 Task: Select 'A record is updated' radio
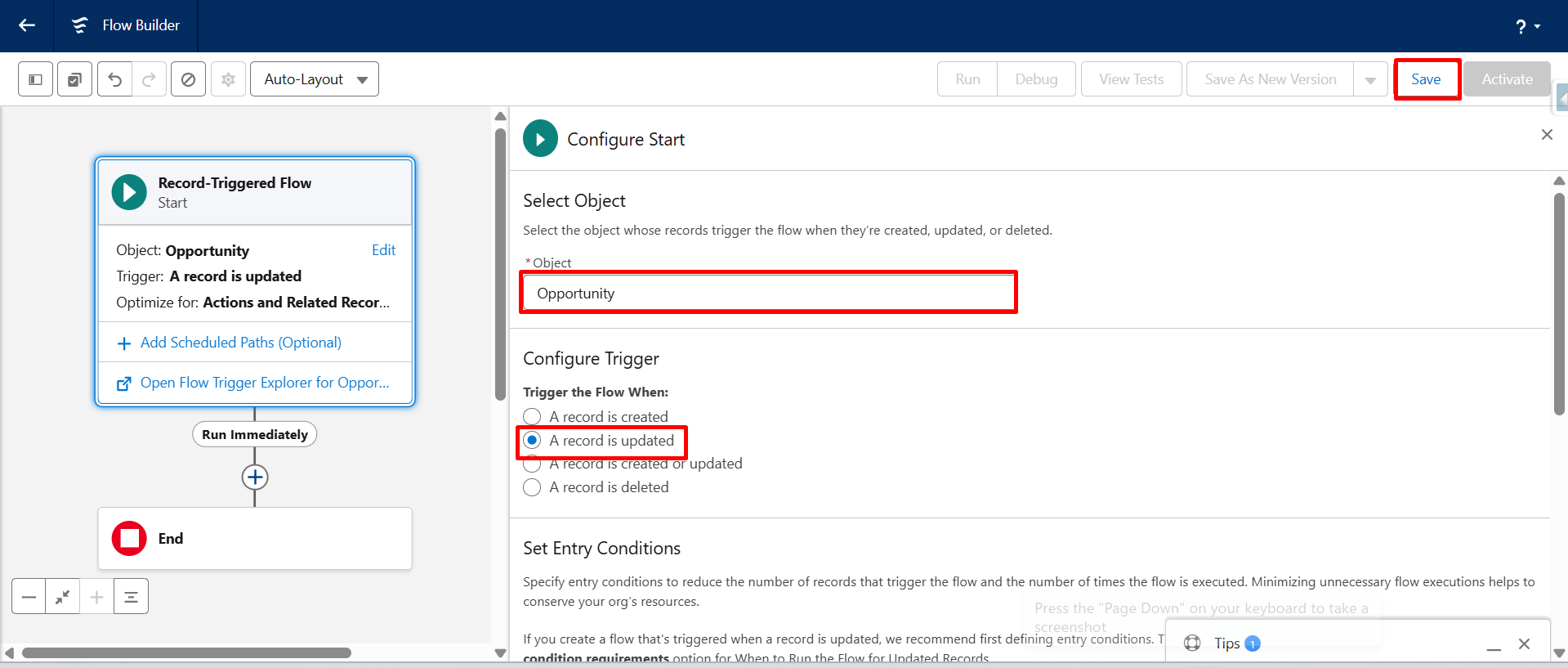click(x=532, y=441)
